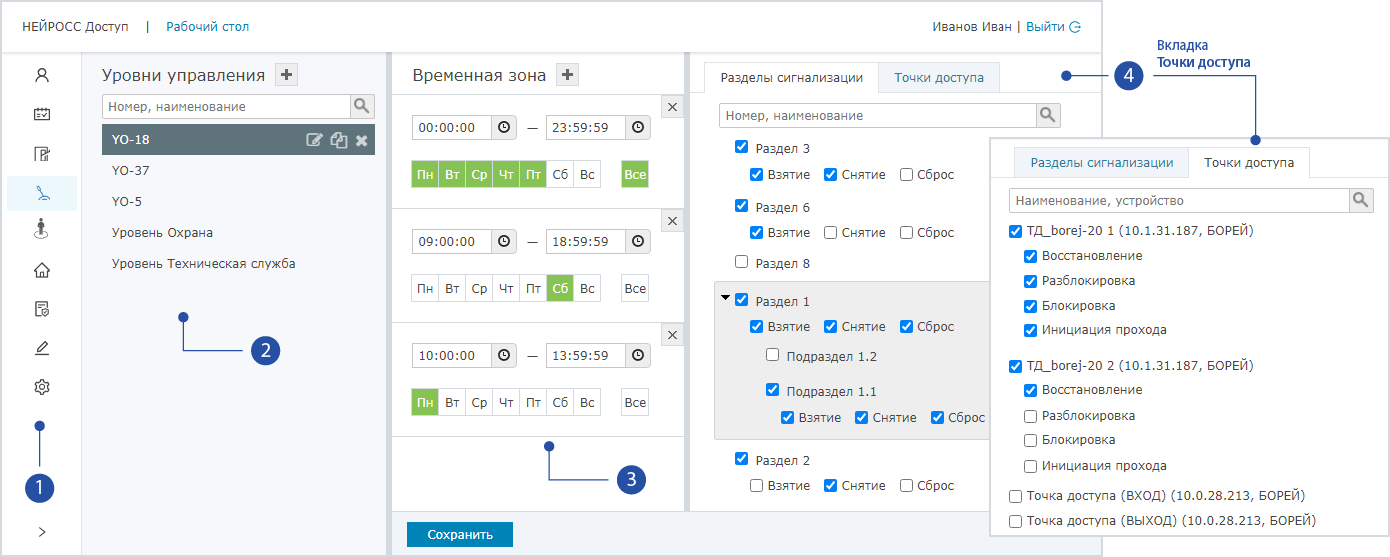
Task: Uncheck Разблокировка under ТД_borej-20 1
Action: tap(1030, 281)
